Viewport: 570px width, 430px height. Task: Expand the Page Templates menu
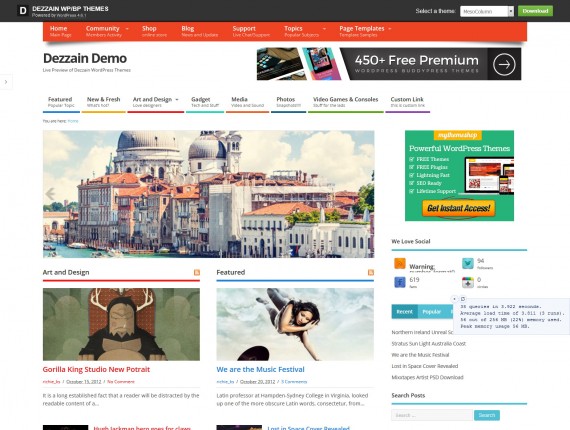(390, 28)
